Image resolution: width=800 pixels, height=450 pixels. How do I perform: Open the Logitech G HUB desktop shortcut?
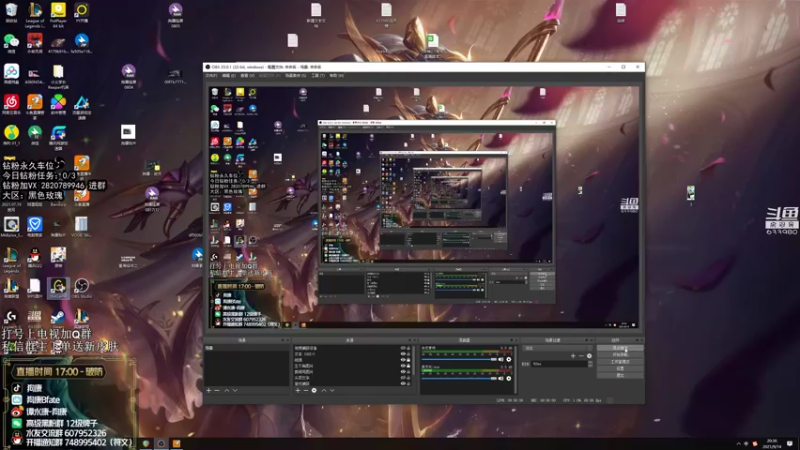click(x=11, y=319)
